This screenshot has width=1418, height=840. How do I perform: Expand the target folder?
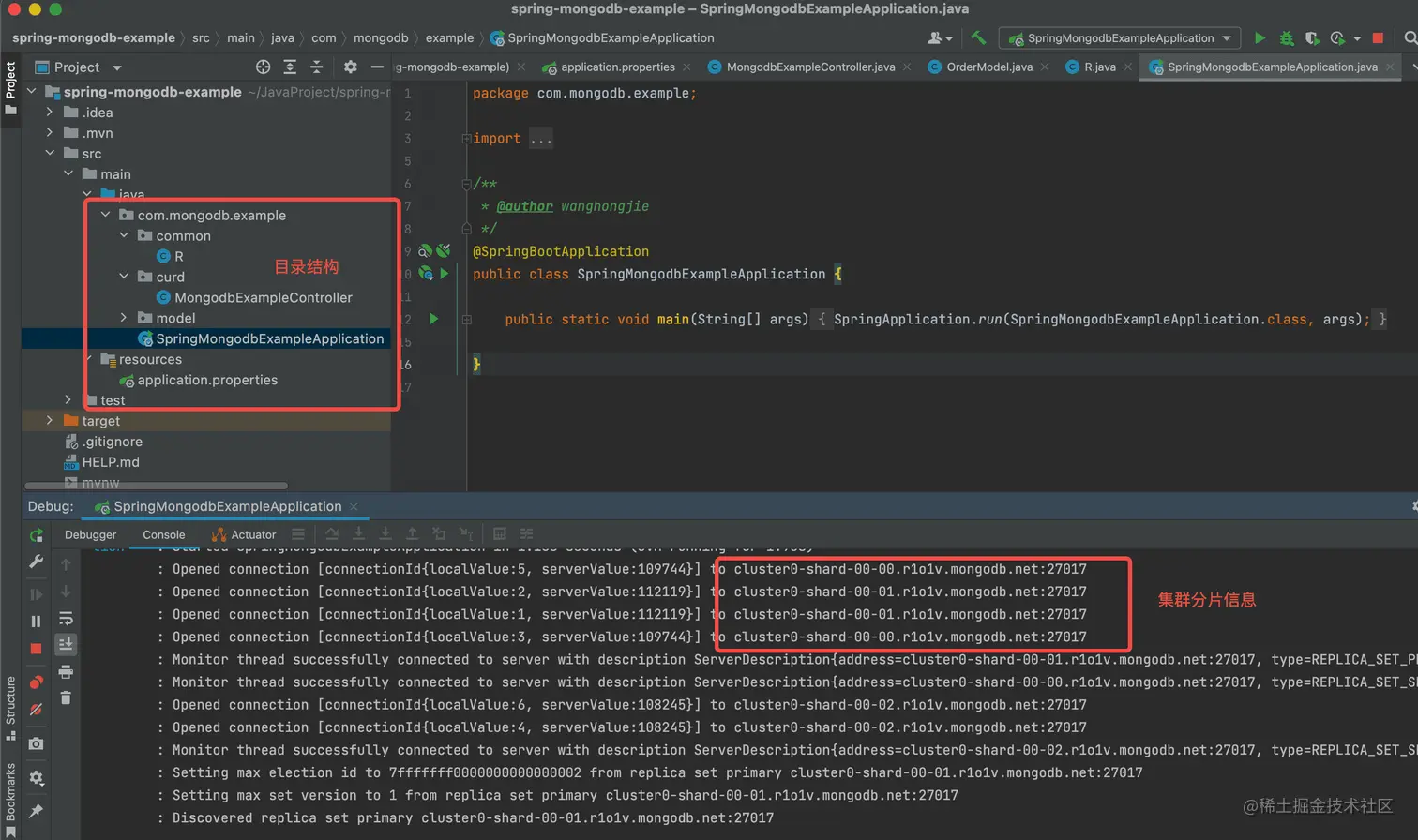coord(50,421)
